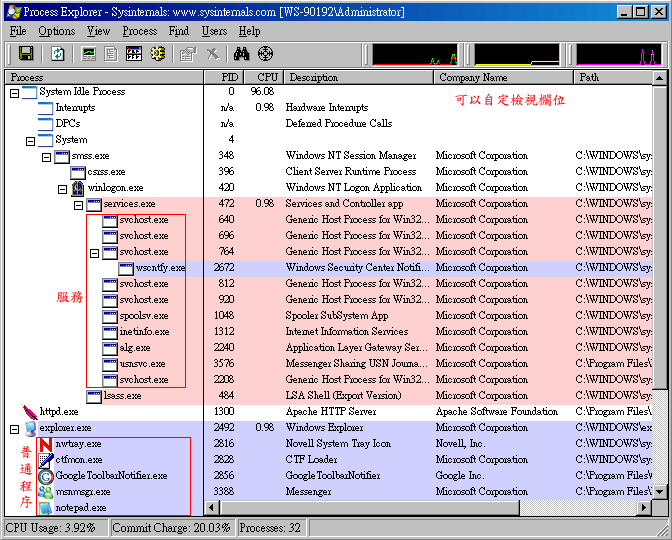This screenshot has width=672, height=540.
Task: Click the Save floppy disk toolbar icon
Action: pyautogui.click(x=26, y=54)
